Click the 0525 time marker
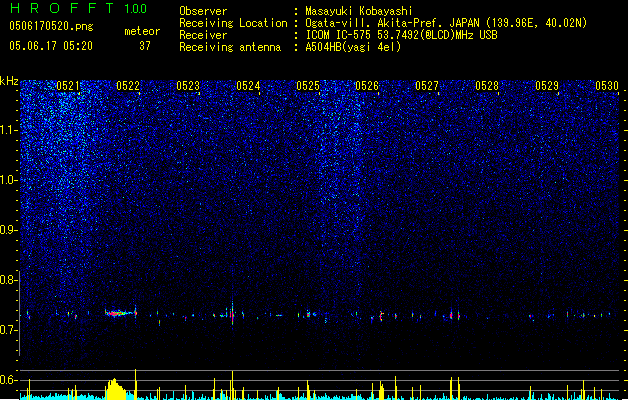Image resolution: width=629 pixels, height=400 pixels. point(308,86)
